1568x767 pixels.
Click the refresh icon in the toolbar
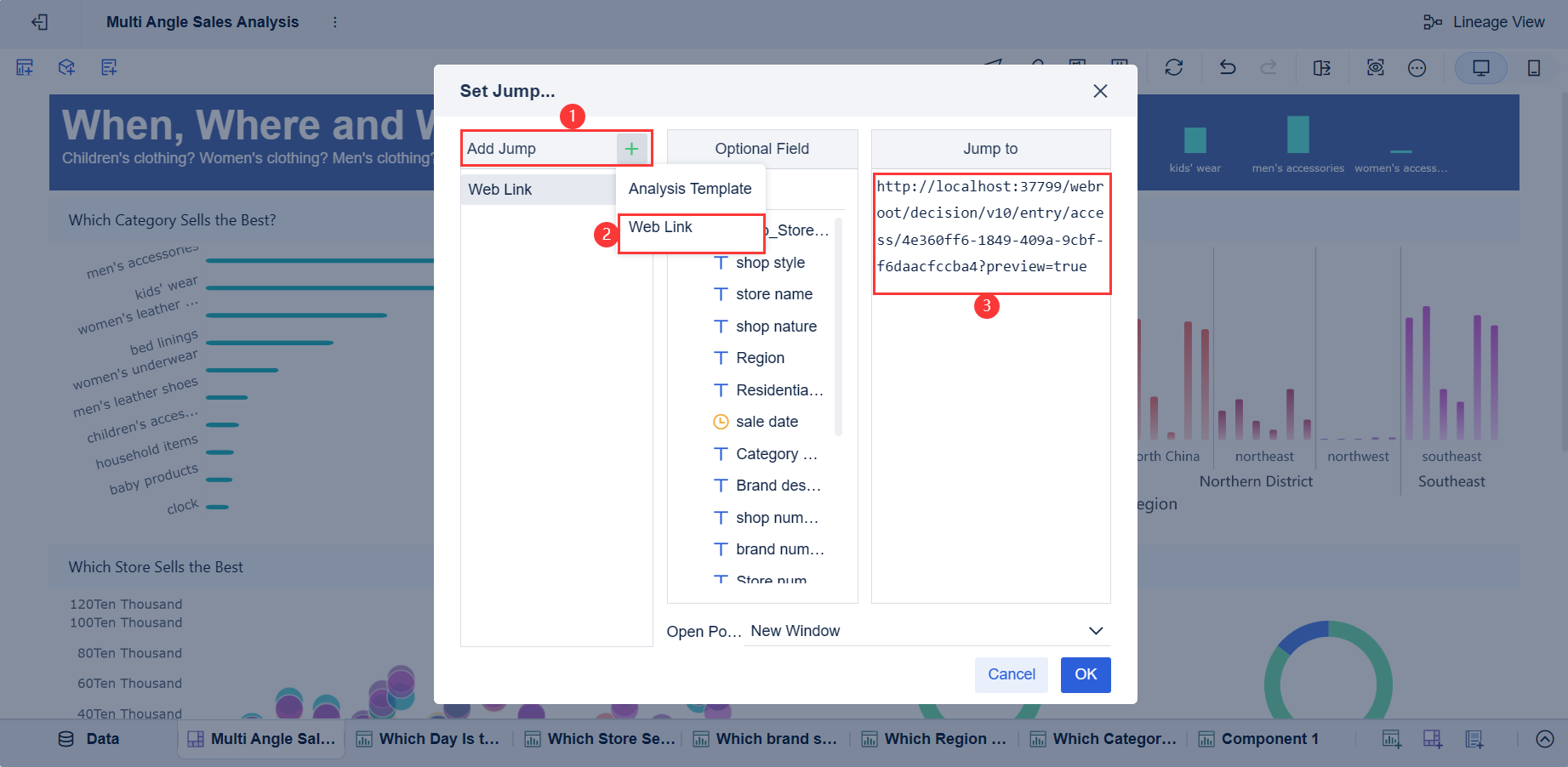point(1174,67)
